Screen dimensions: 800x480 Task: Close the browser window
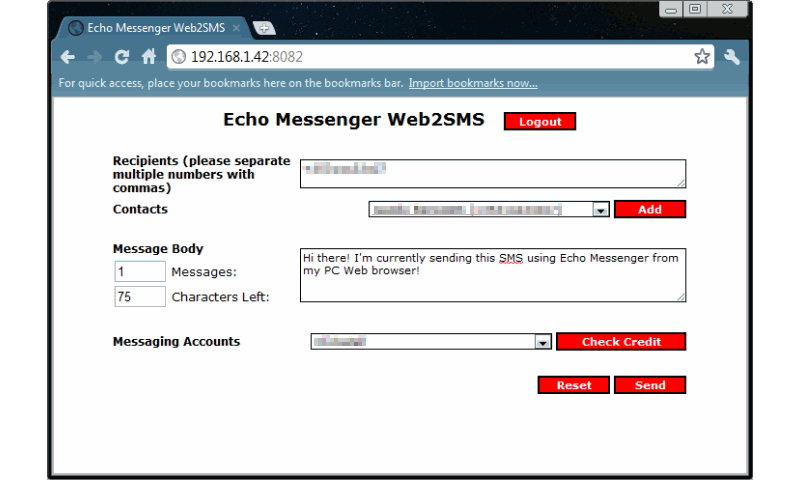click(727, 9)
